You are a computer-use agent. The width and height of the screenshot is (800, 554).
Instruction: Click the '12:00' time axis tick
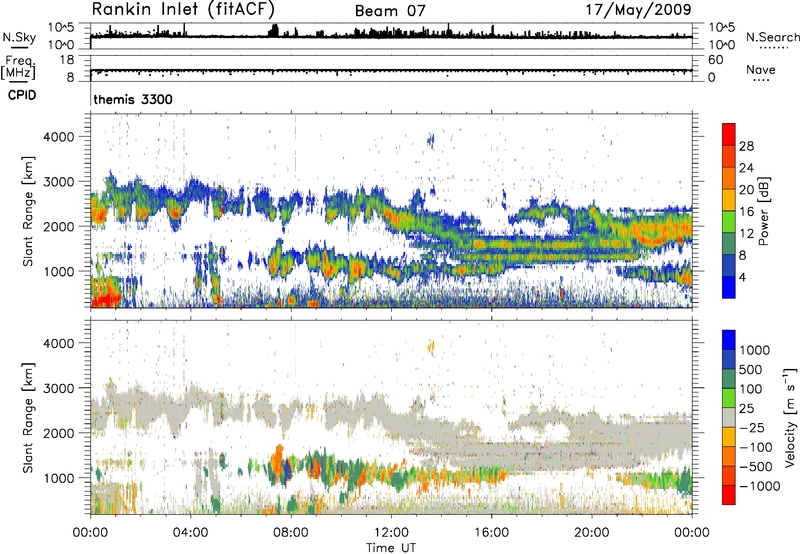[x=391, y=532]
